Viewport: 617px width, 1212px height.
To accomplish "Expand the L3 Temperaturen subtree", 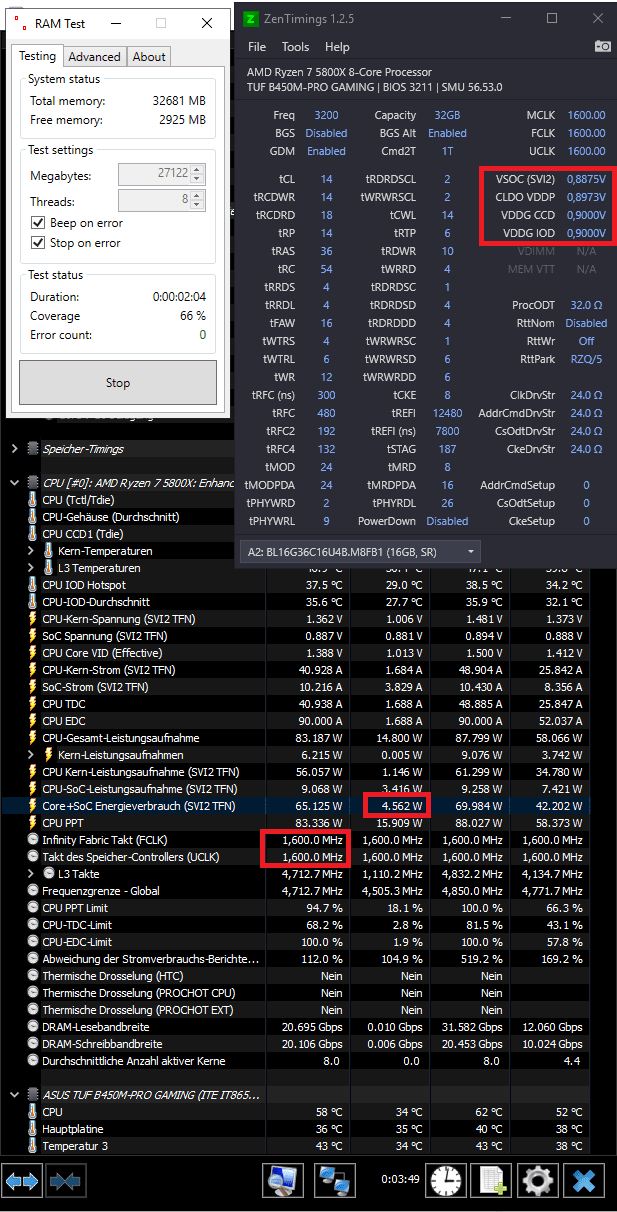I will [33, 568].
